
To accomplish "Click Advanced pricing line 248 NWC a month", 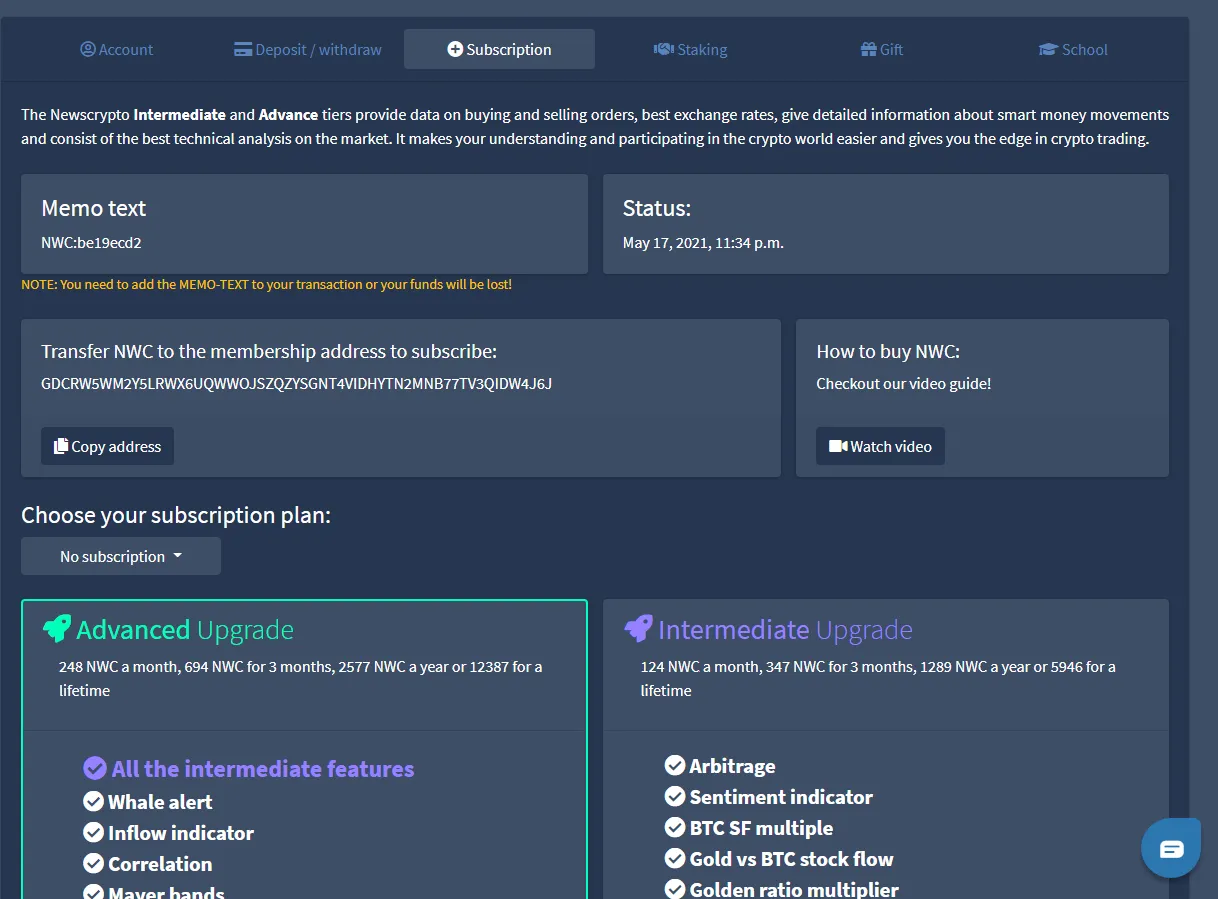I will [300, 678].
